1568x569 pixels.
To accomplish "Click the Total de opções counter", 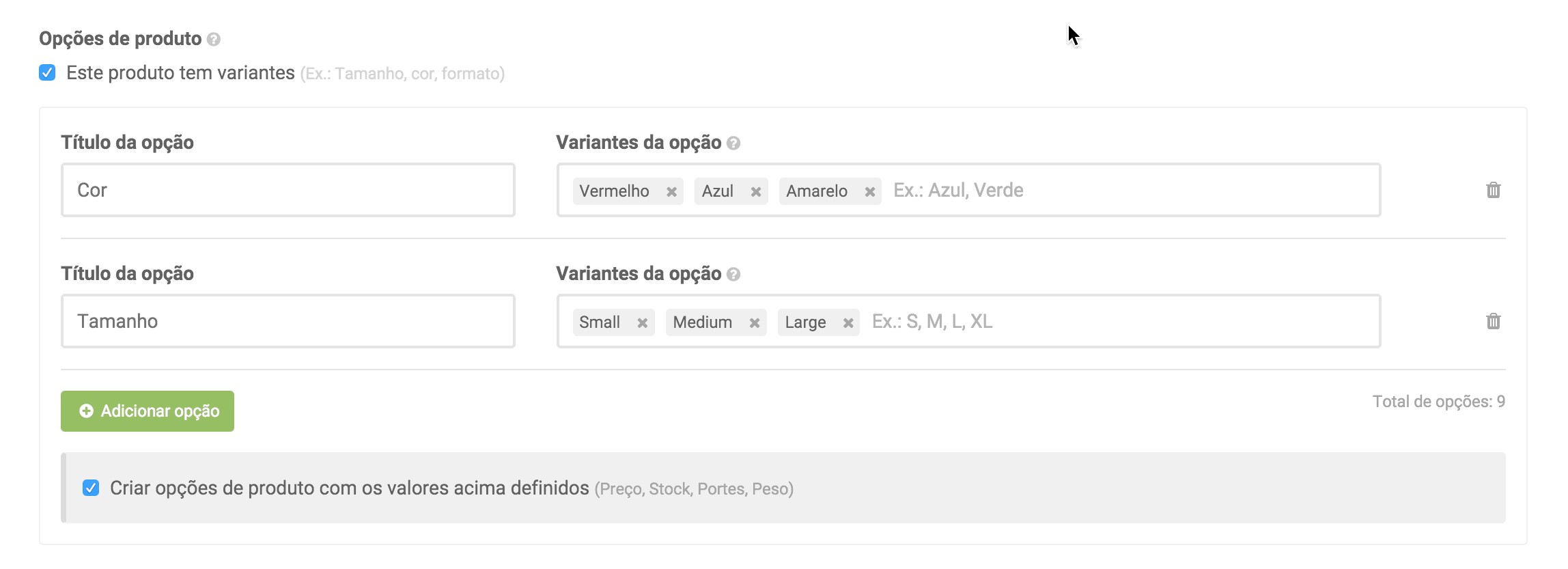I will coord(1438,402).
